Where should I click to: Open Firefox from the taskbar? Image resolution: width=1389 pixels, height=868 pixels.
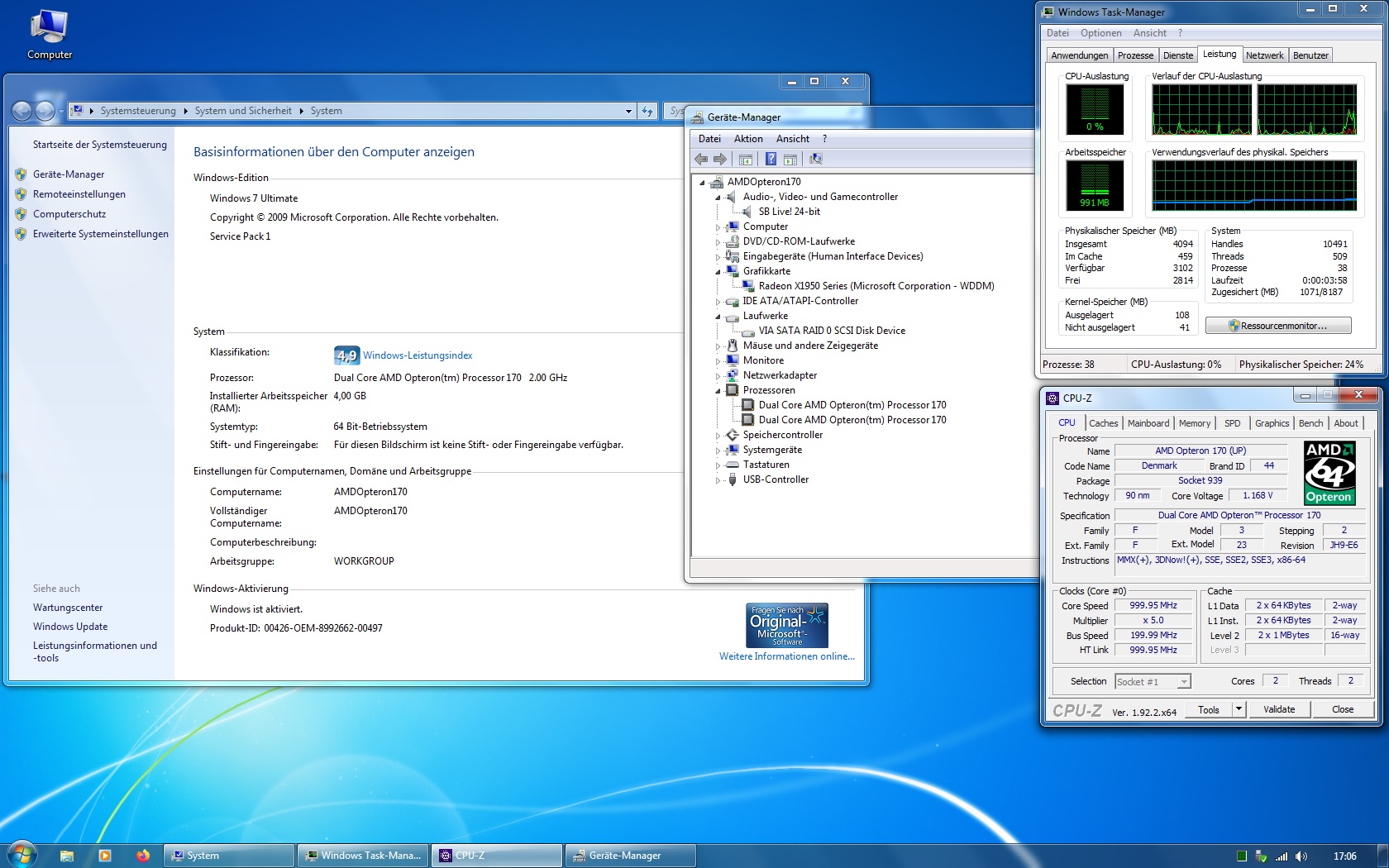tap(142, 856)
